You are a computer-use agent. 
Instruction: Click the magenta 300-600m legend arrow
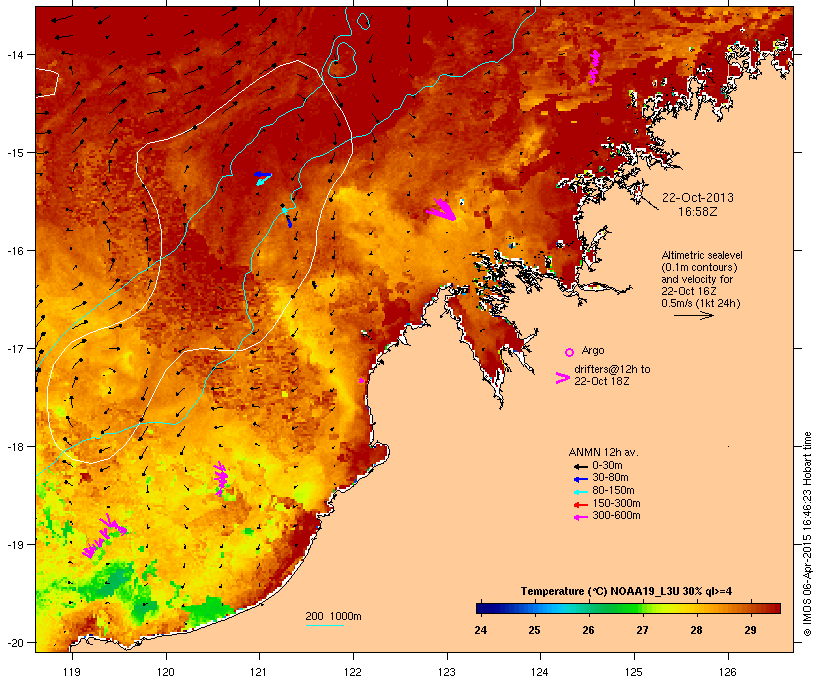(x=580, y=517)
